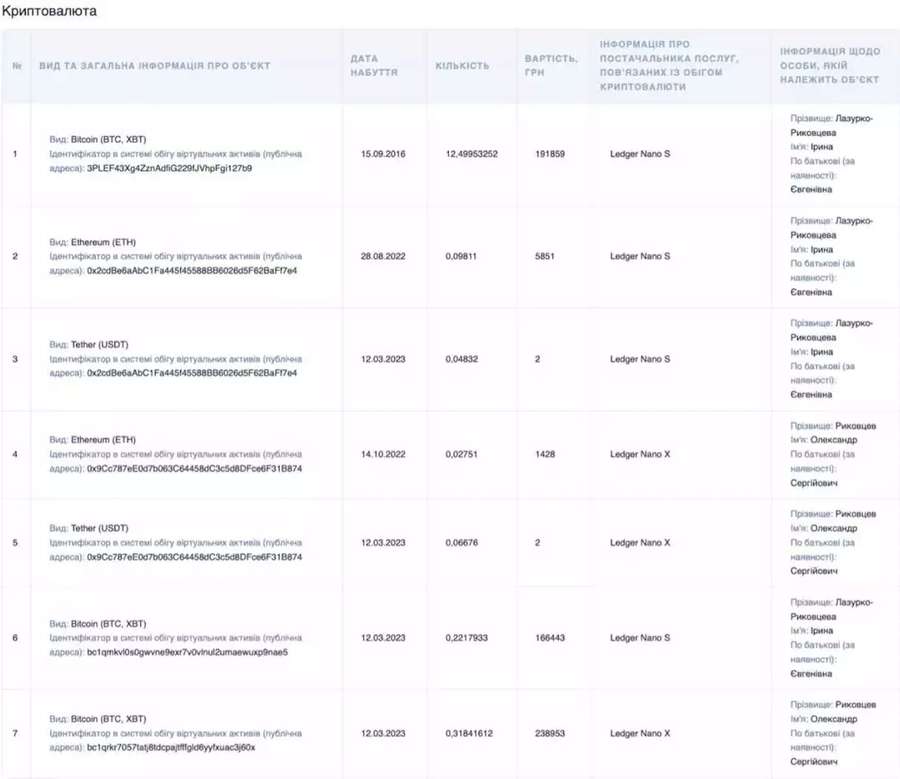Click Bitcoin (BTC, XBT) type in row 7

click(108, 719)
